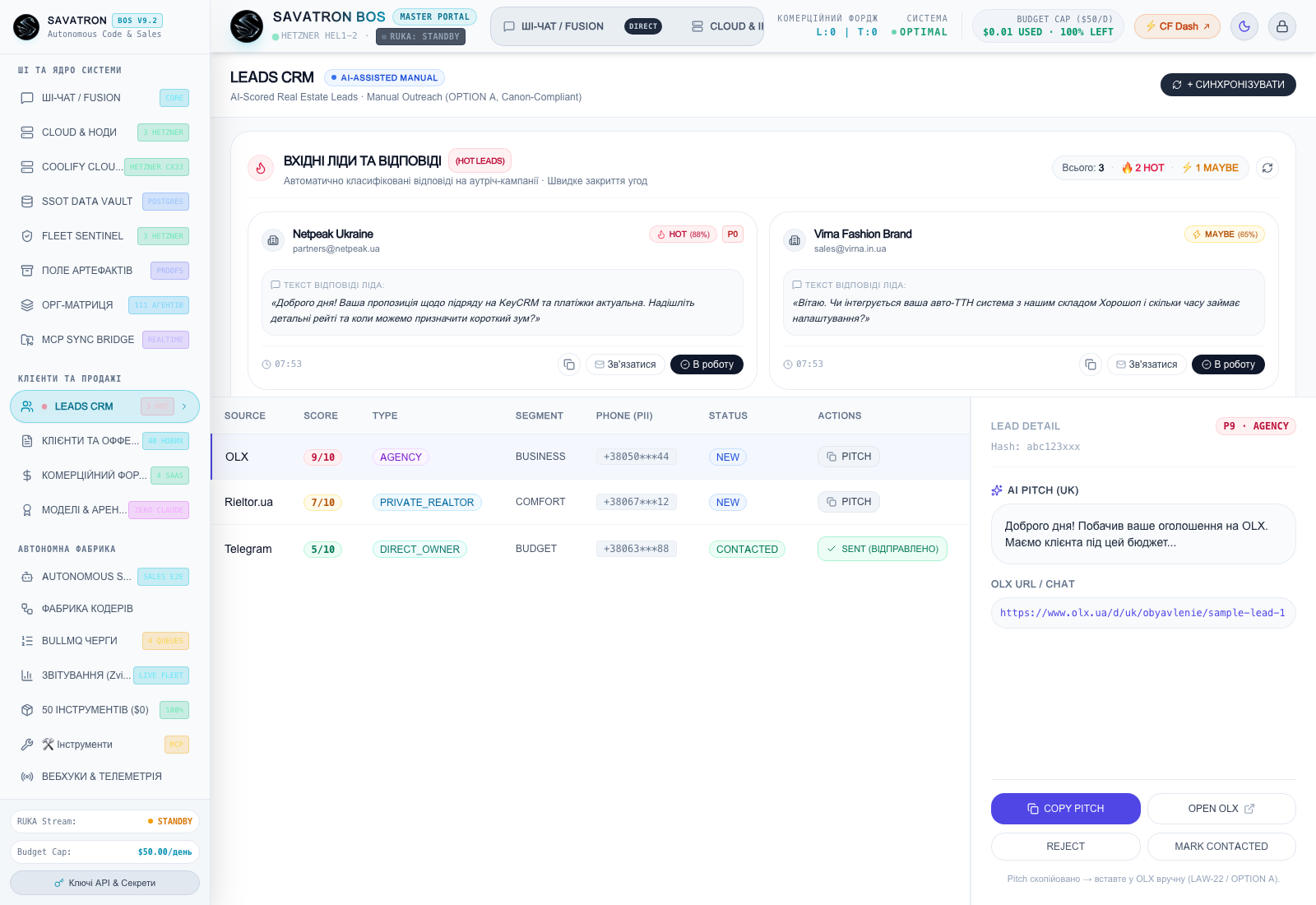1316x905 pixels.
Task: Open SSOT DATA VAULT section
Action: 104,202
